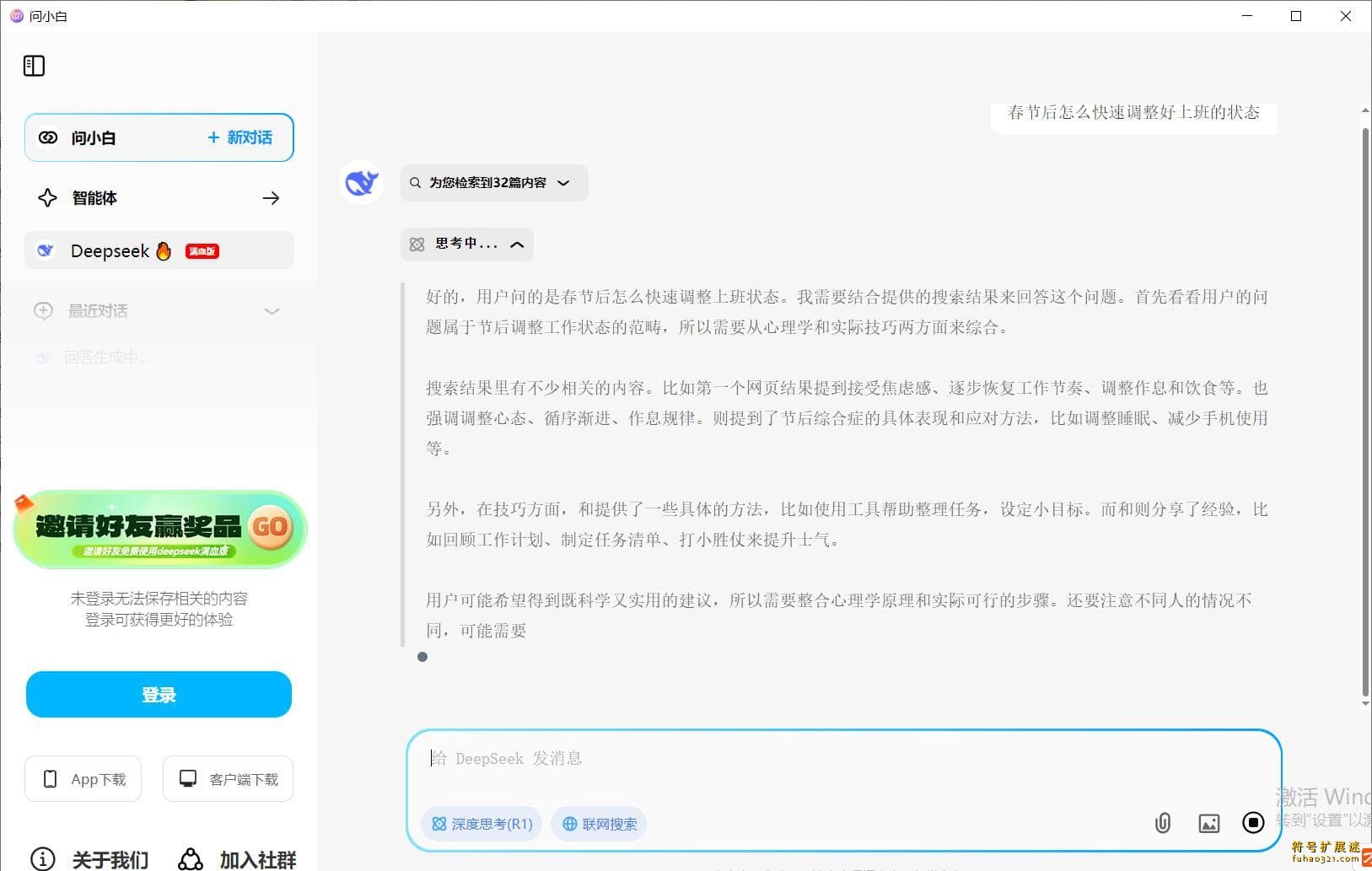Select the Deepseek model entry

click(x=159, y=250)
